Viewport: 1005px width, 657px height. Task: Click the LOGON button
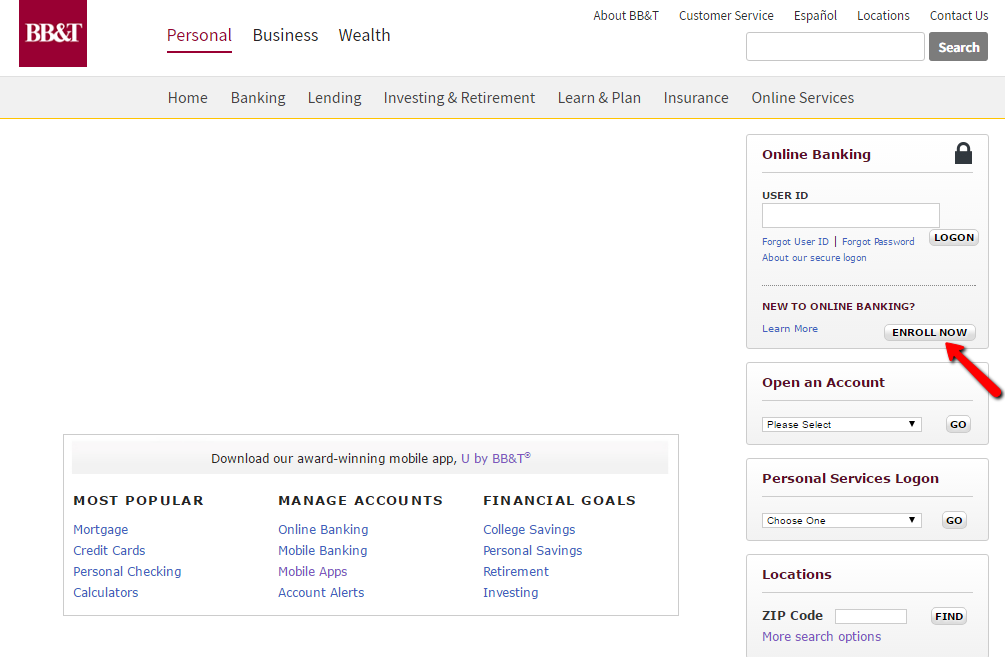tap(954, 237)
